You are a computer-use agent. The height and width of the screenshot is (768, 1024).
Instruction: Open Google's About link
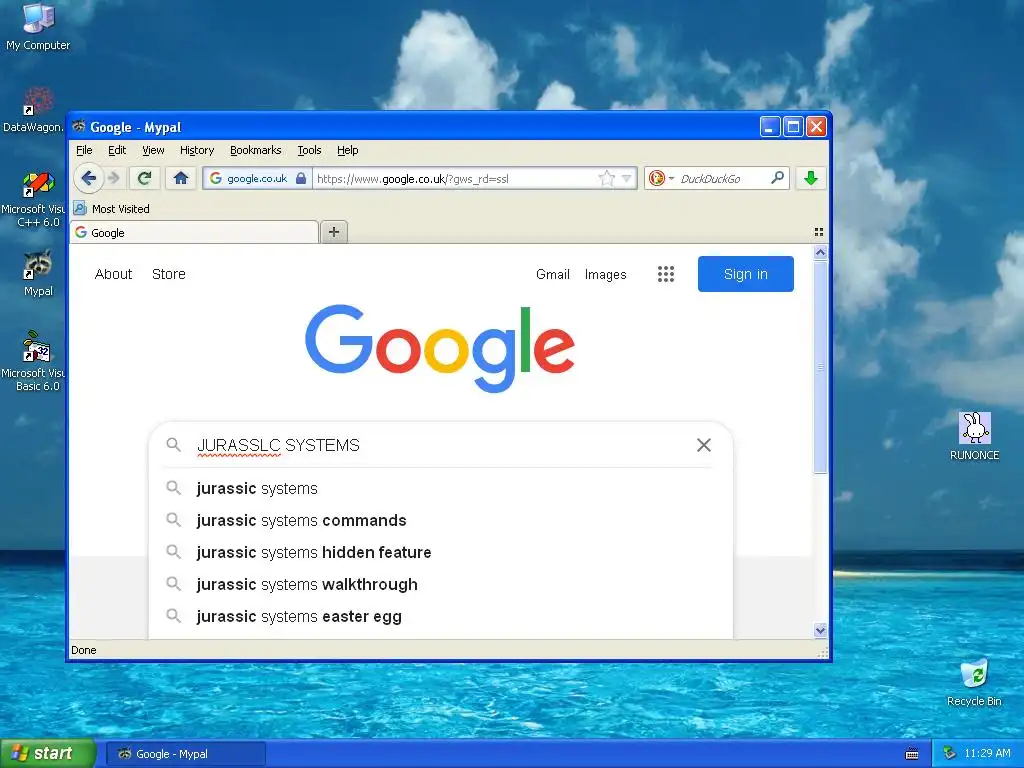[113, 274]
